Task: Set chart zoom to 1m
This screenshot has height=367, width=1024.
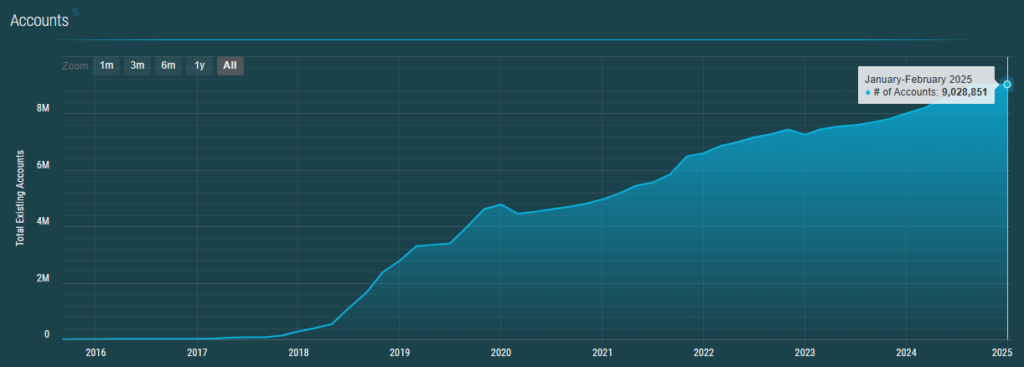Action: 106,65
